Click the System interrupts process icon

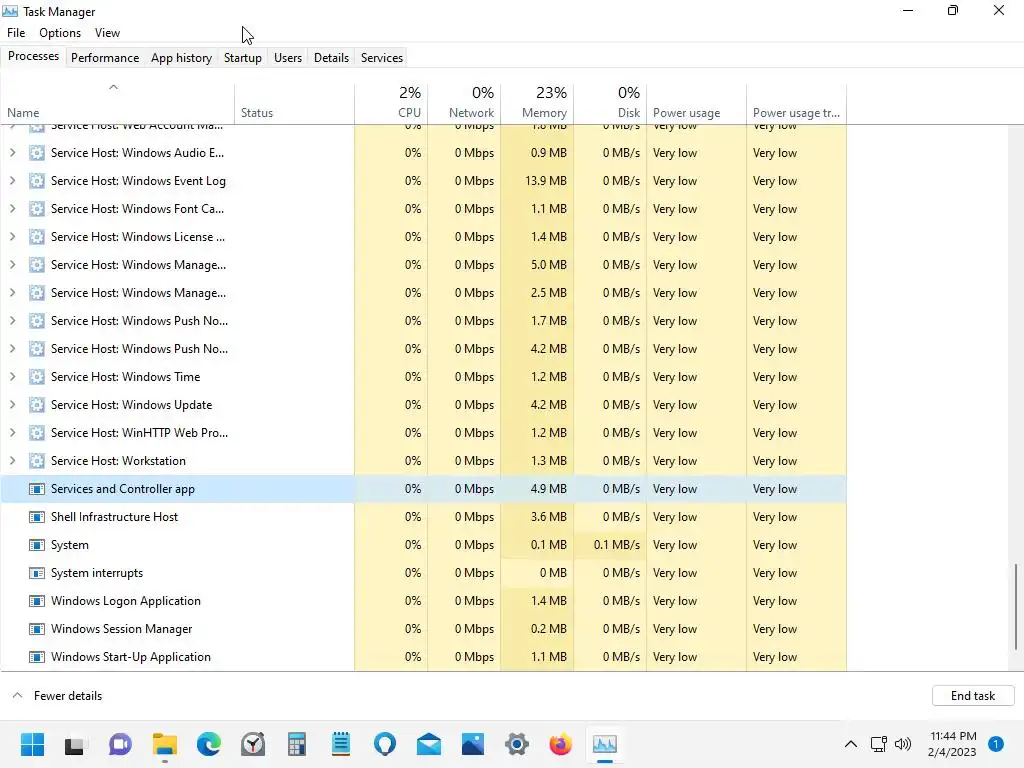[x=37, y=573]
